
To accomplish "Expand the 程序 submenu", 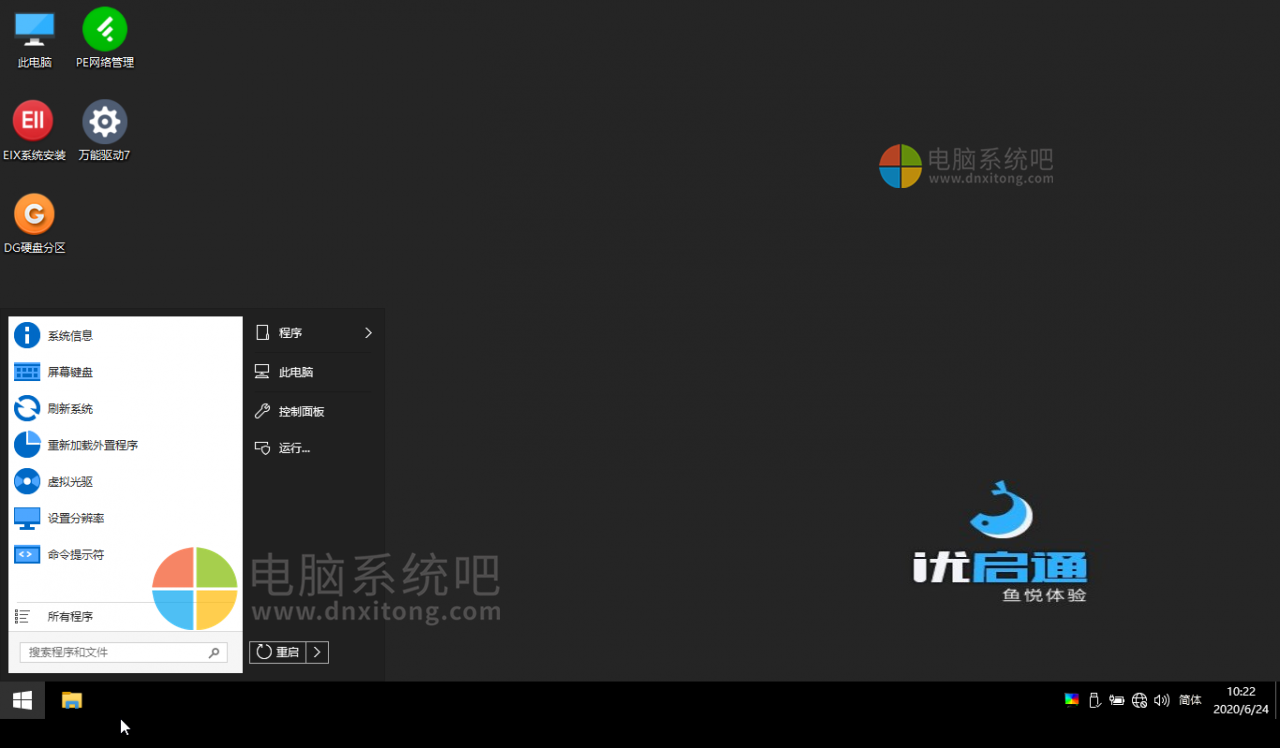I will coord(314,333).
